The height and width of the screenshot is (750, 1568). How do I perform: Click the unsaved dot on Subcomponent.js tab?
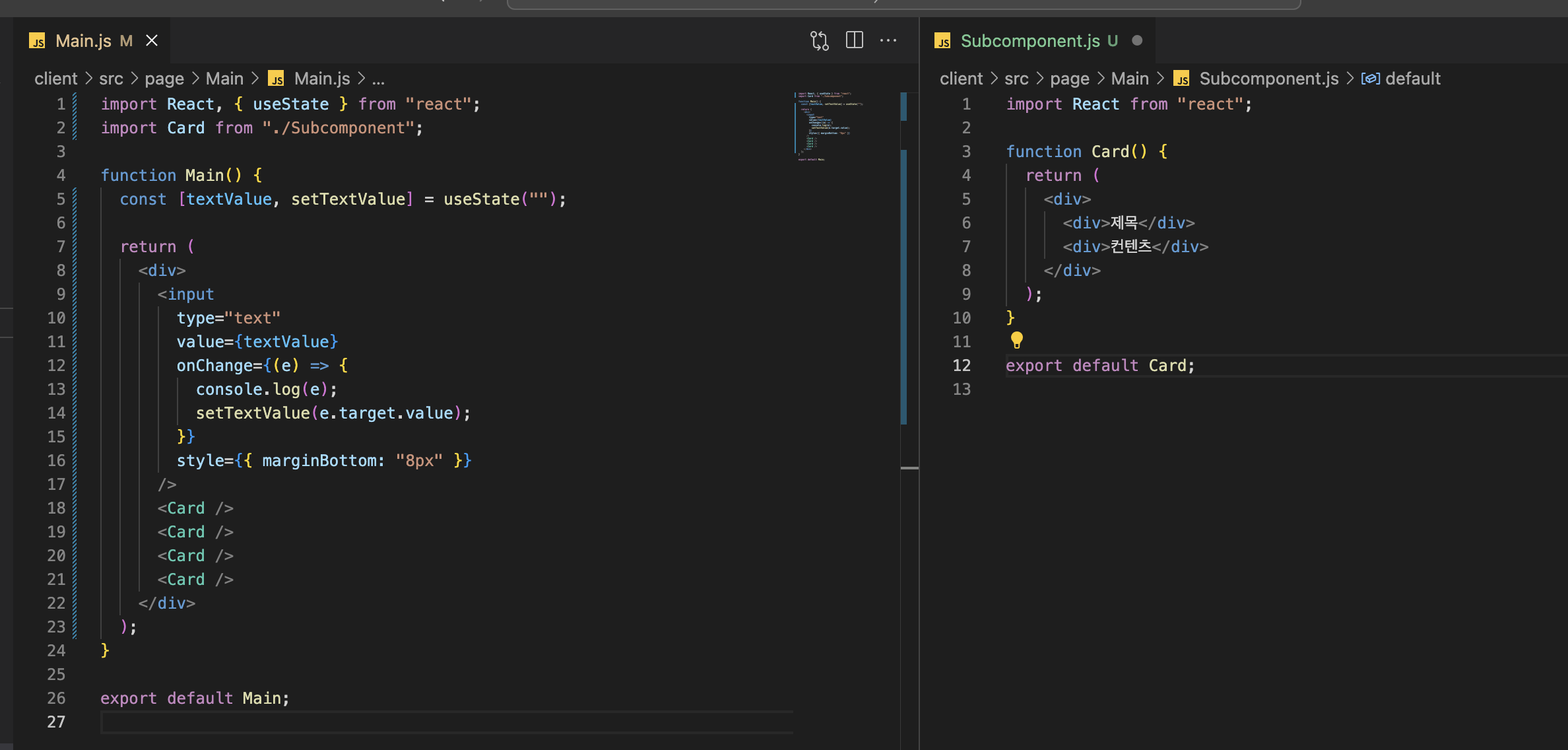(x=1137, y=40)
